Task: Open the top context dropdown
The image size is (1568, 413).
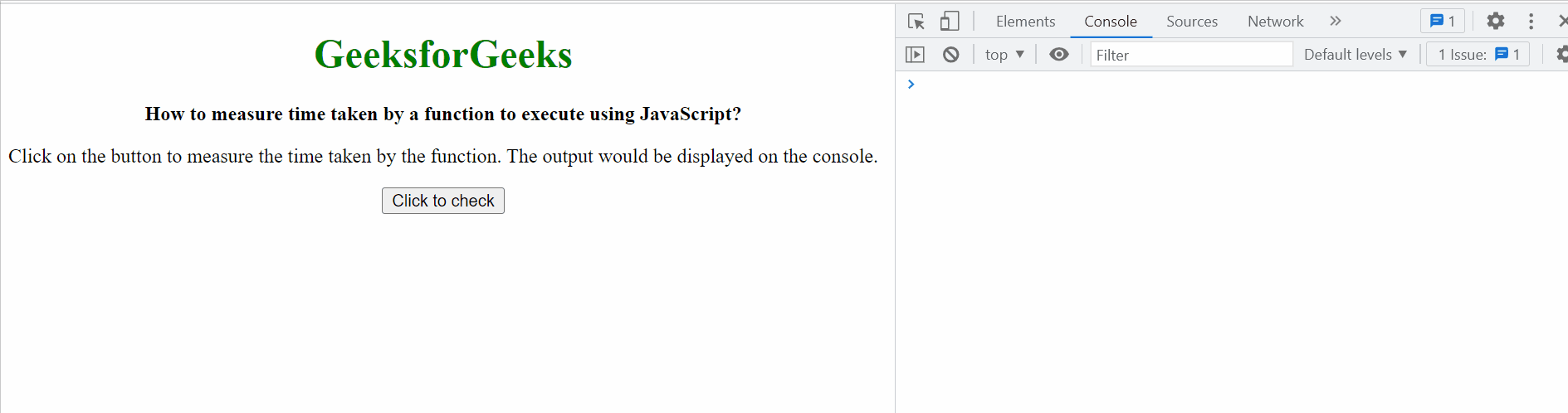Action: coord(1004,55)
